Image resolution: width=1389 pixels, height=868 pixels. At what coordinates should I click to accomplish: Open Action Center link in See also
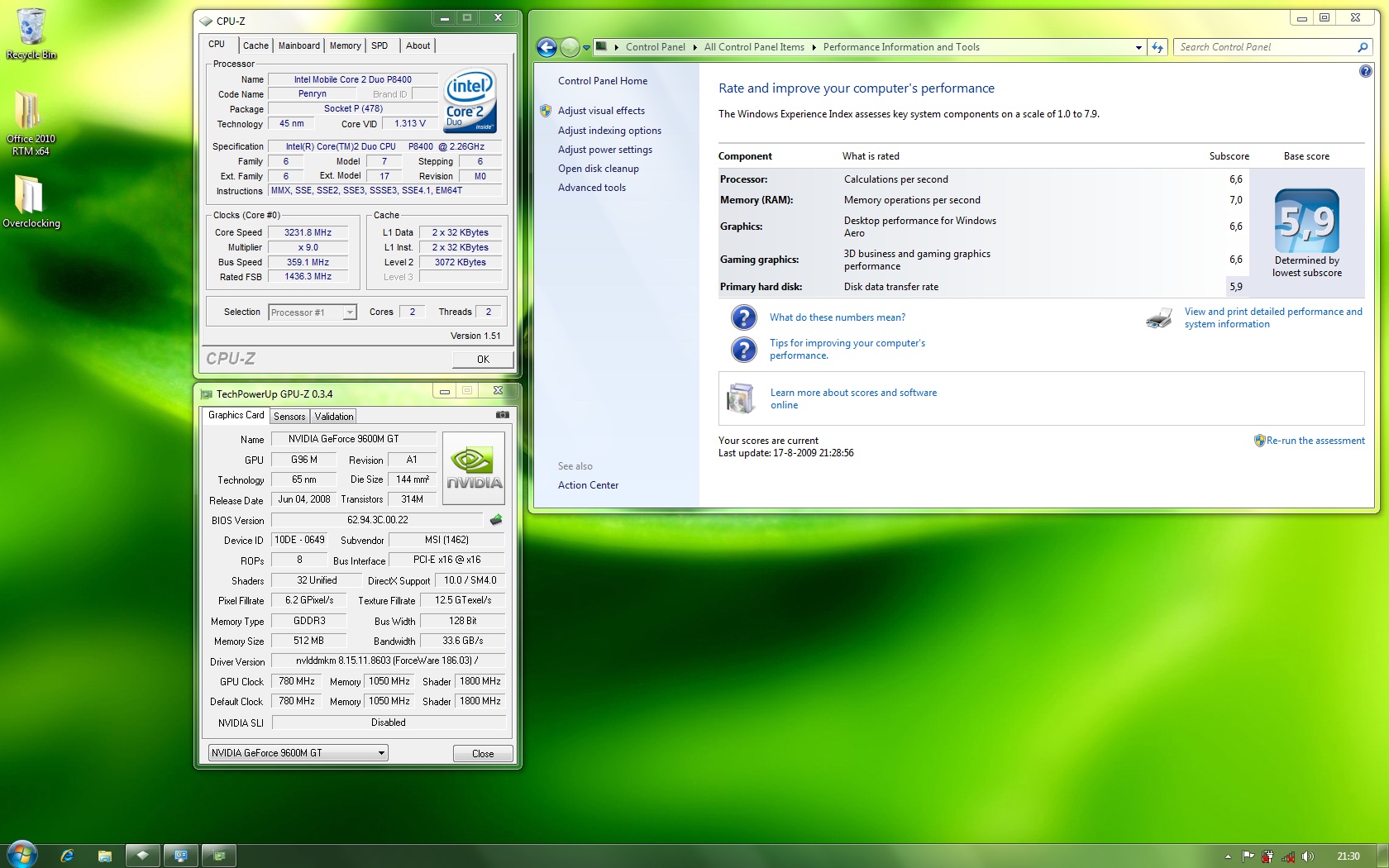(x=588, y=485)
